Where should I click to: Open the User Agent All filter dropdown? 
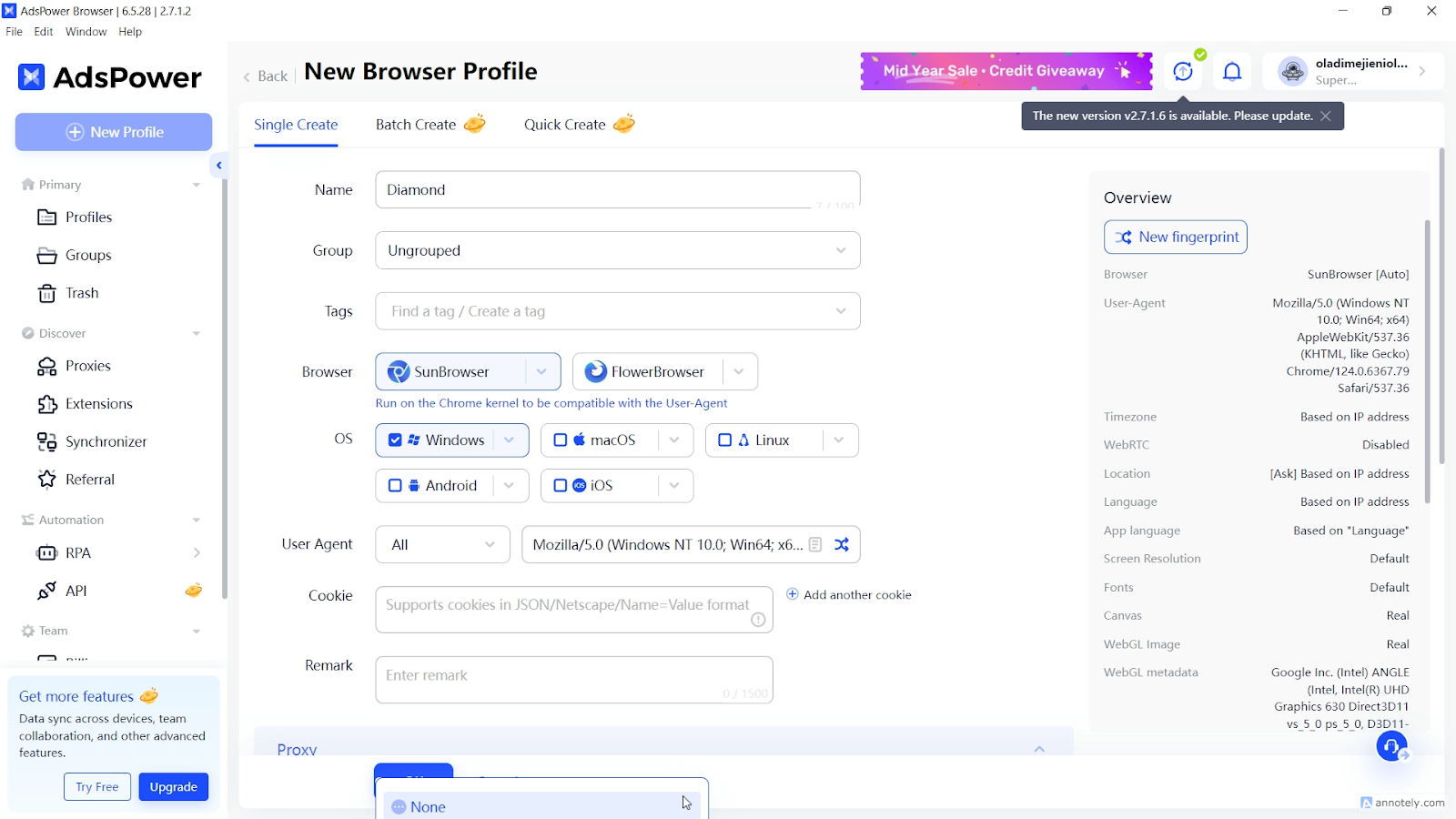click(x=443, y=544)
